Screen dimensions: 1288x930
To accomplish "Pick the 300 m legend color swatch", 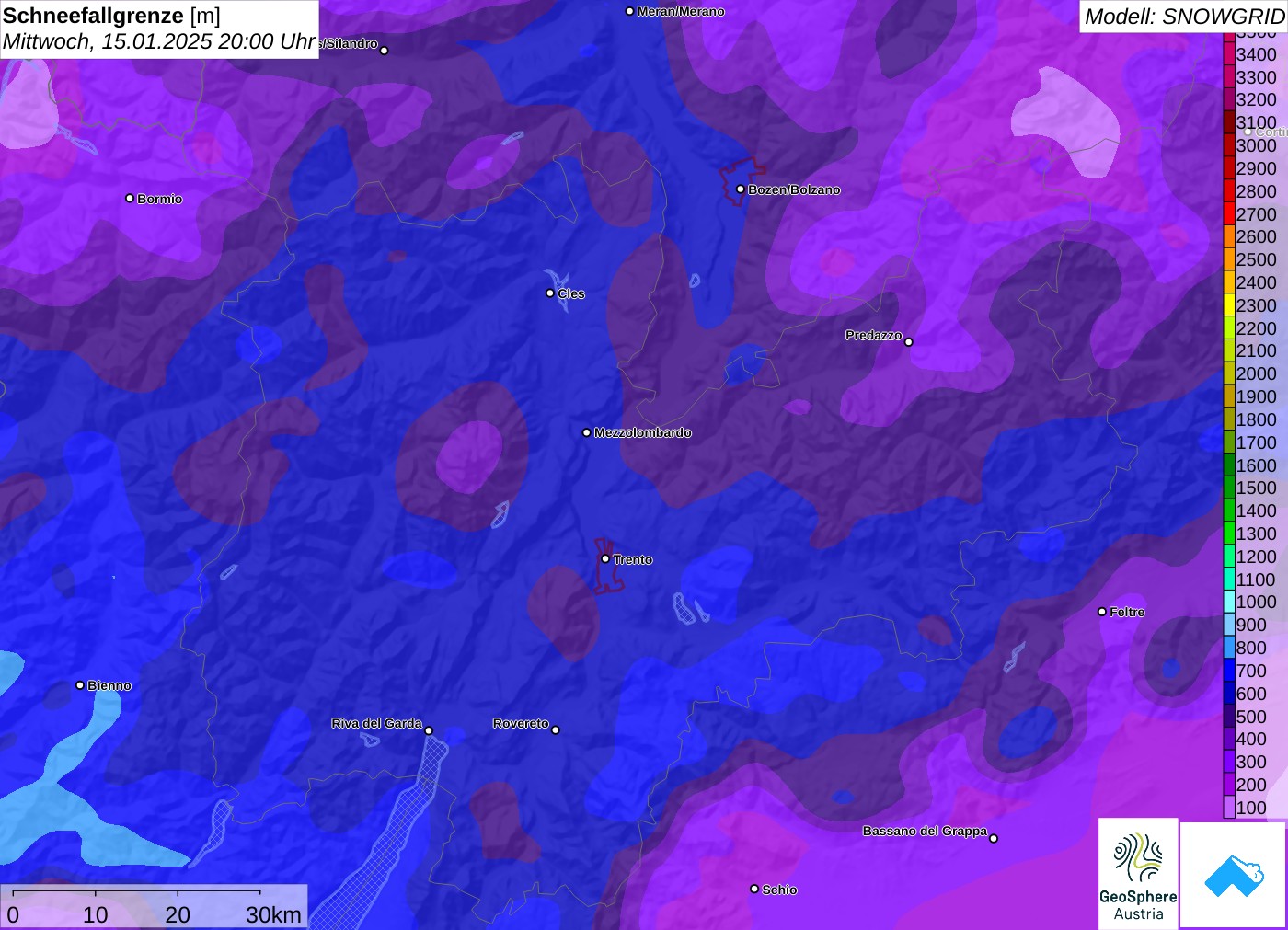I will 1228,762.
